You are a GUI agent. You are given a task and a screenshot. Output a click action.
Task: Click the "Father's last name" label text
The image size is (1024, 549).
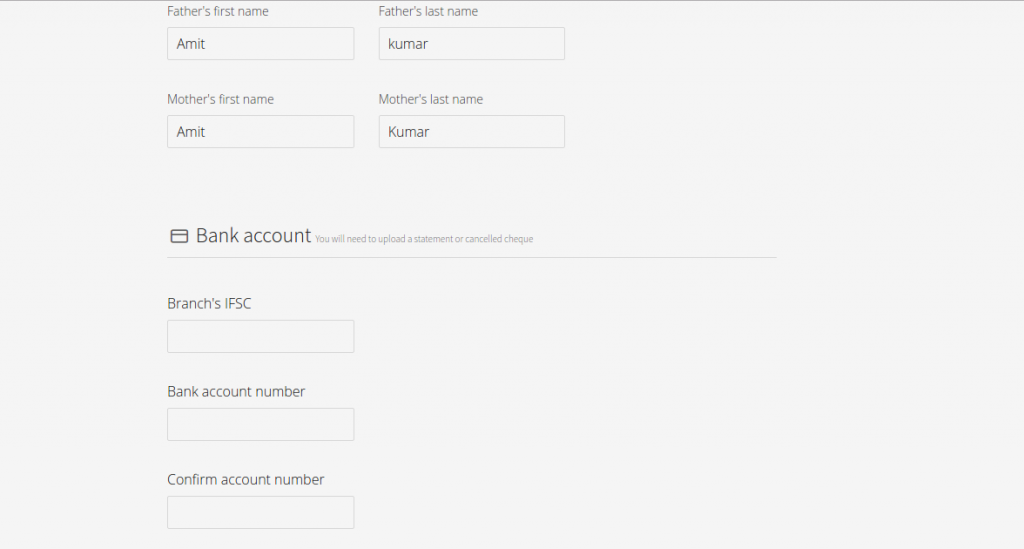pyautogui.click(x=428, y=11)
